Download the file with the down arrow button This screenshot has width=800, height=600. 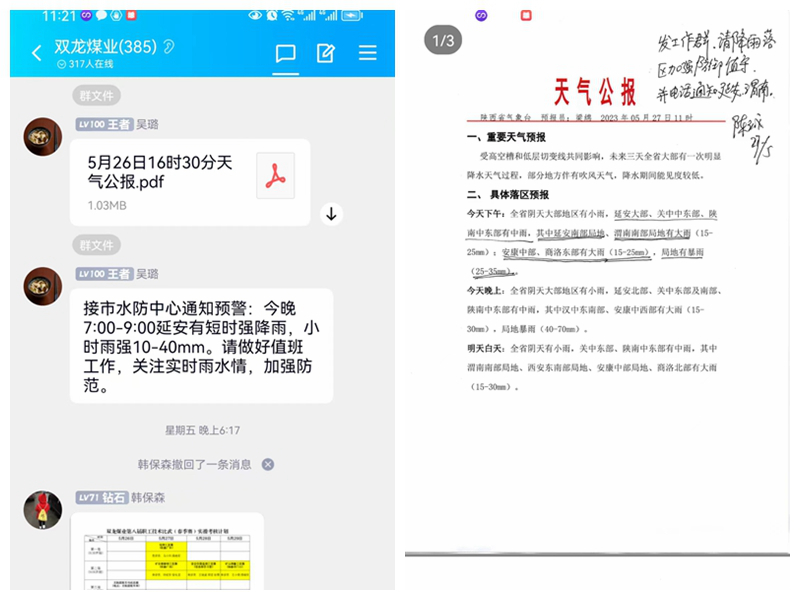click(332, 214)
